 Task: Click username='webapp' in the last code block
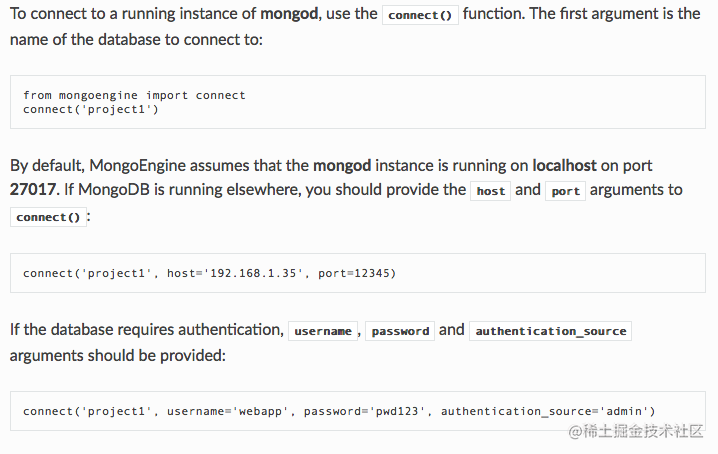[227, 410]
